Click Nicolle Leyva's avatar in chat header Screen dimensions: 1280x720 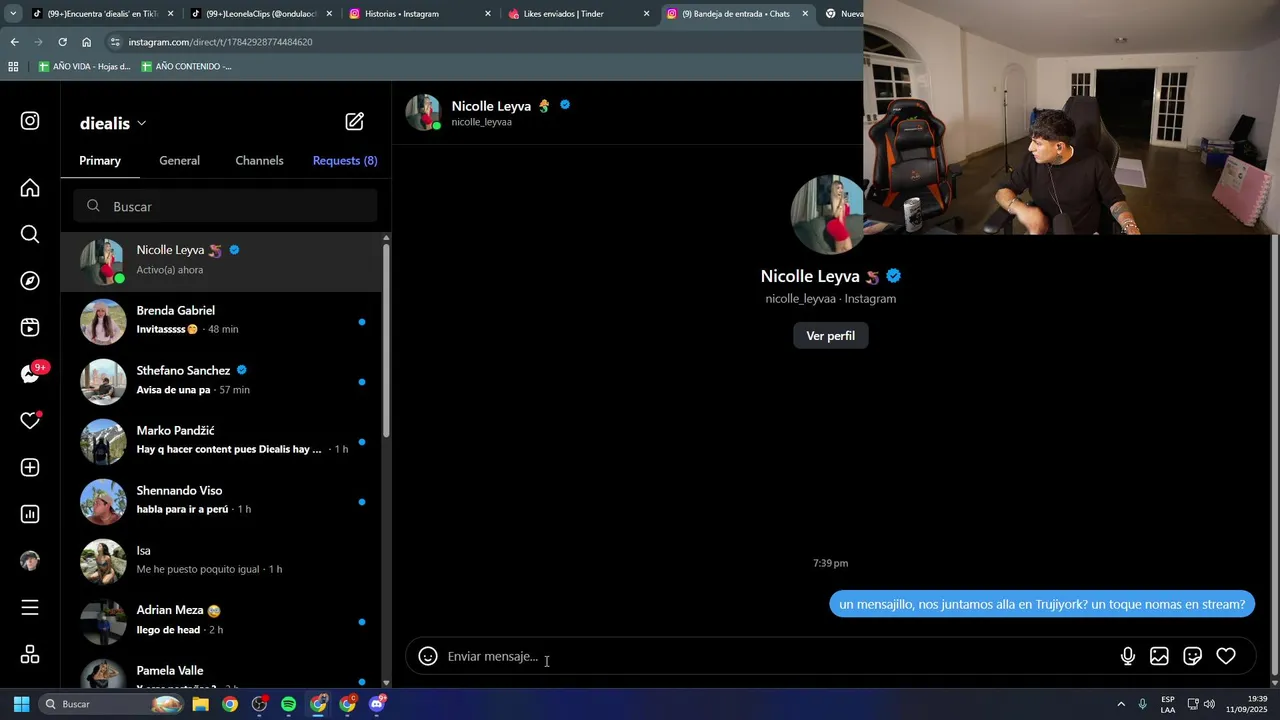(423, 112)
